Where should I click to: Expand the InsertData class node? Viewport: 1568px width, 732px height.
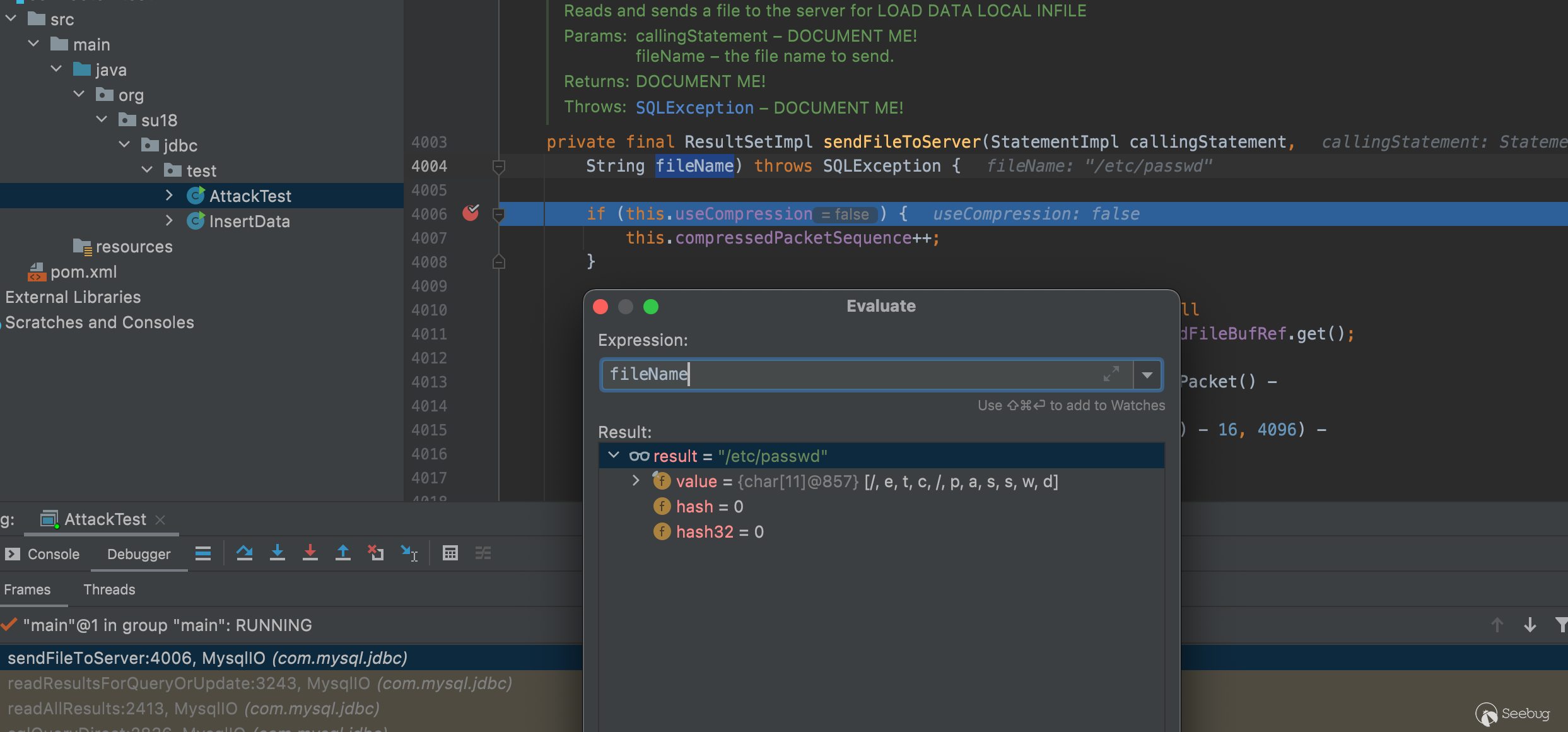[169, 221]
